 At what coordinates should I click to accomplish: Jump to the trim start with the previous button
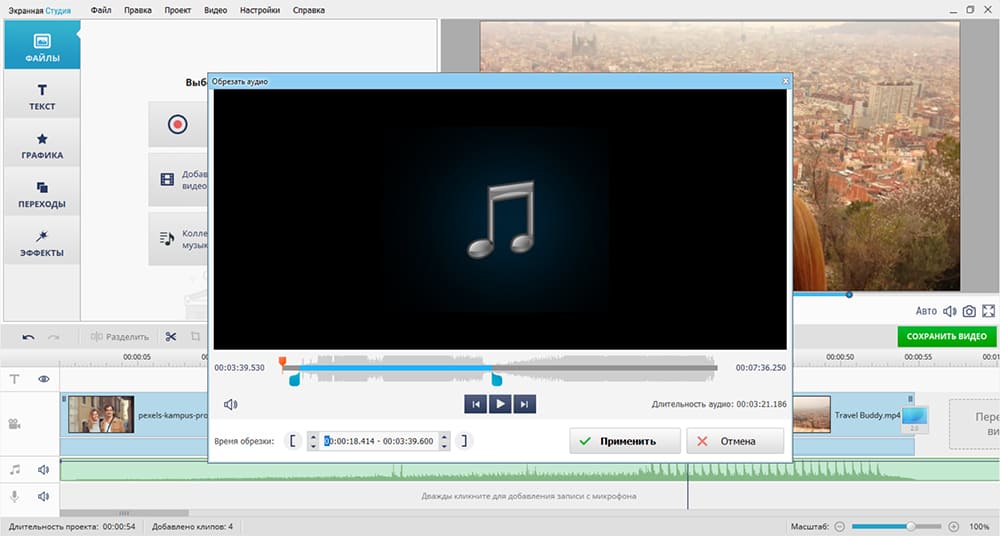(x=476, y=404)
